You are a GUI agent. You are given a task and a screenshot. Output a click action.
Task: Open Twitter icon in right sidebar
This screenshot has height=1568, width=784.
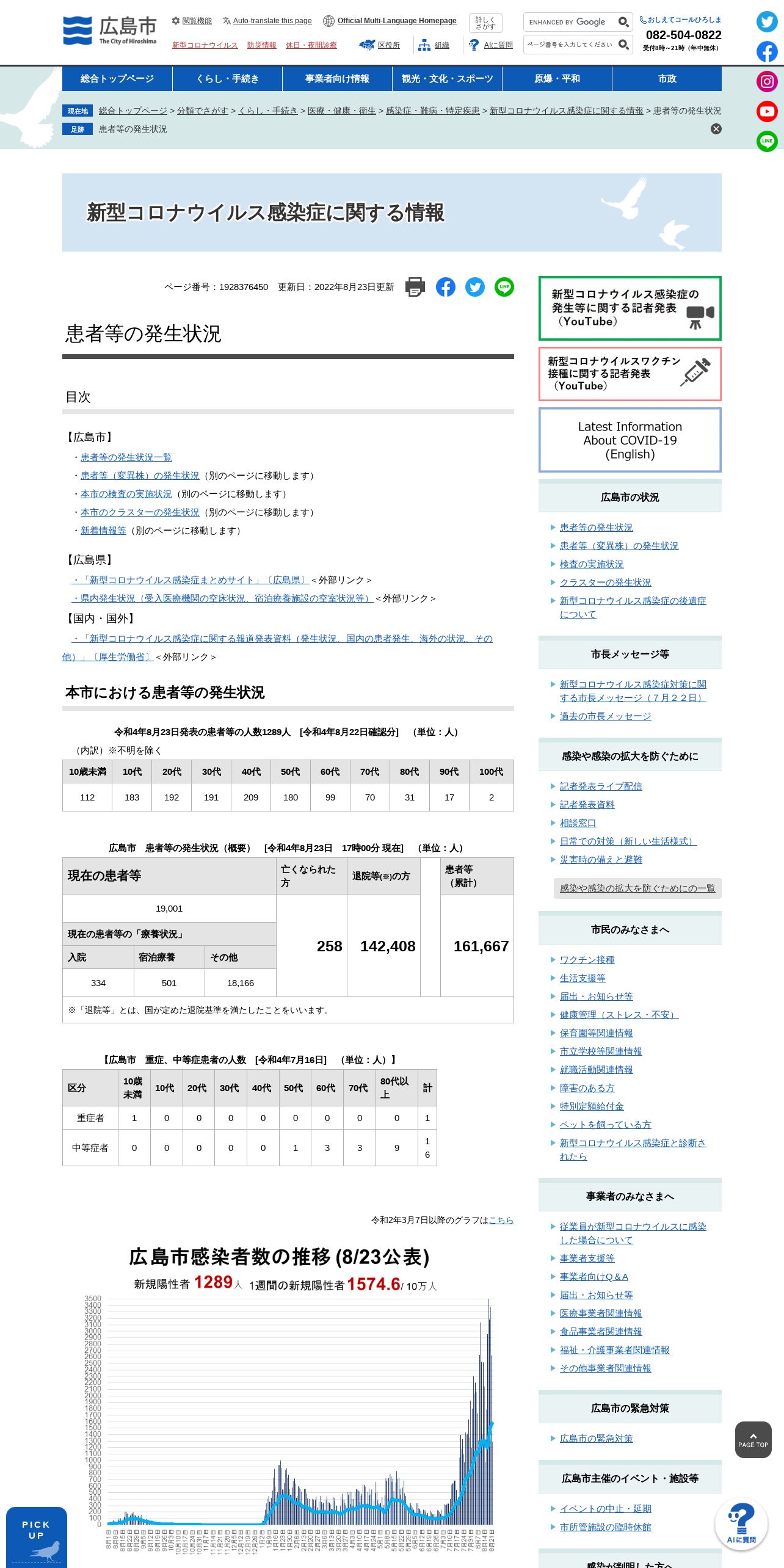767,22
